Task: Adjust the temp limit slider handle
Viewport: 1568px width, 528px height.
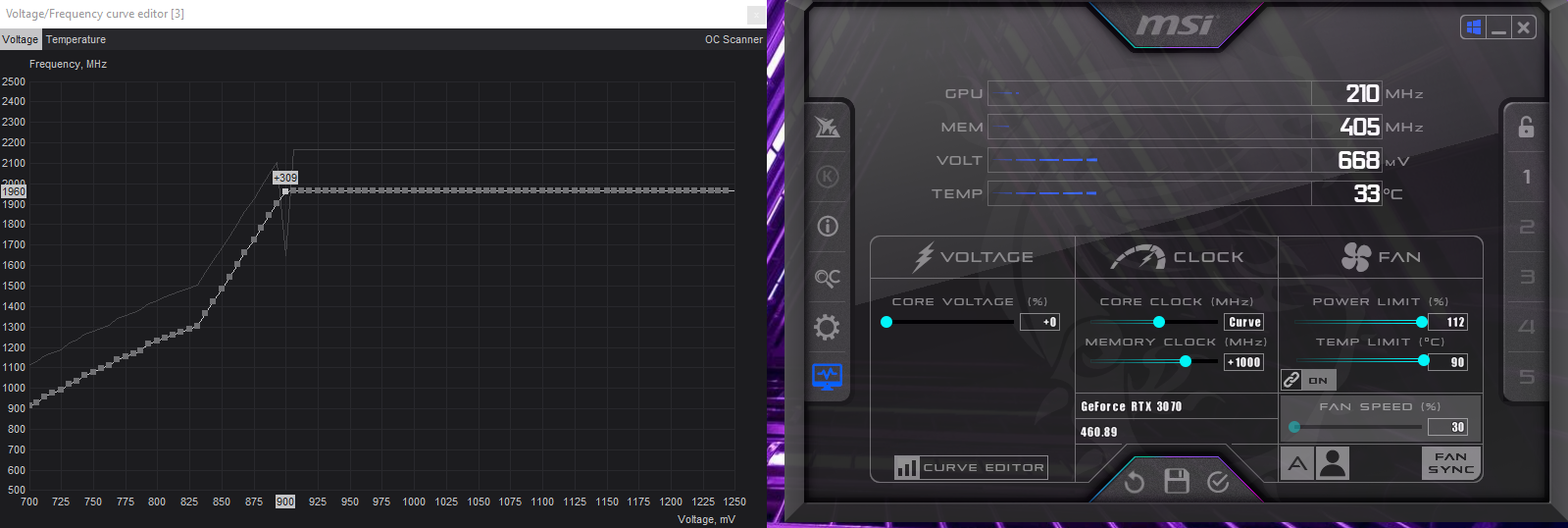Action: 1424,360
